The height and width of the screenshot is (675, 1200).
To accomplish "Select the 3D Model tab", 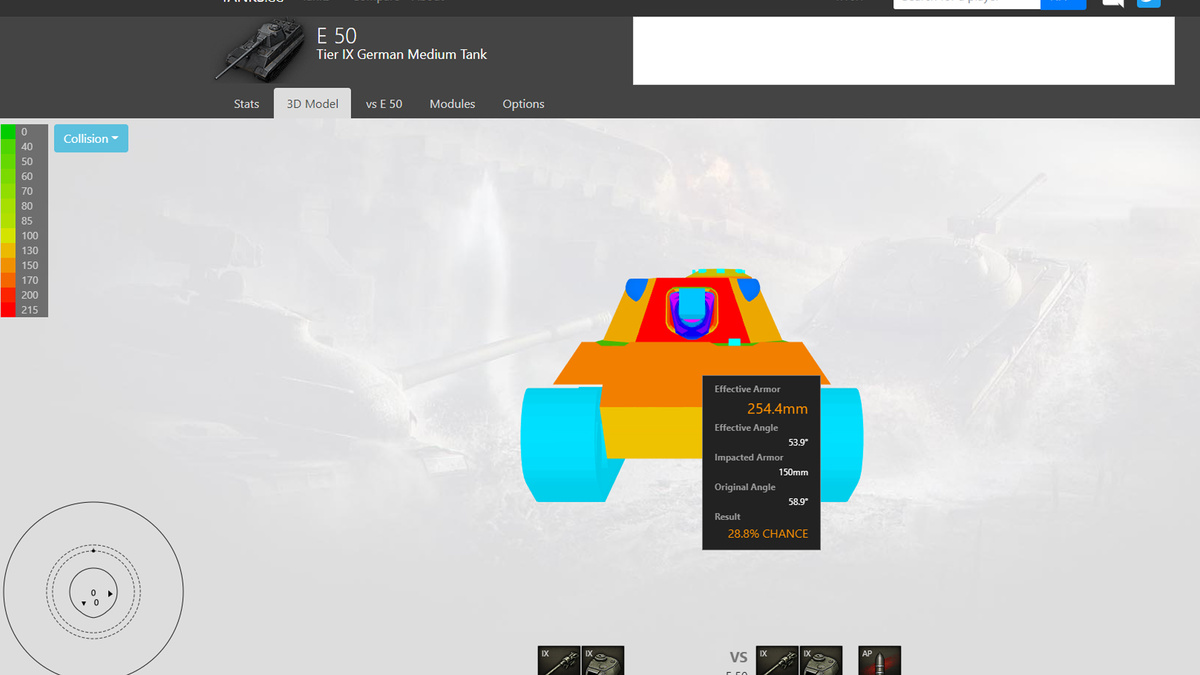I will 312,104.
